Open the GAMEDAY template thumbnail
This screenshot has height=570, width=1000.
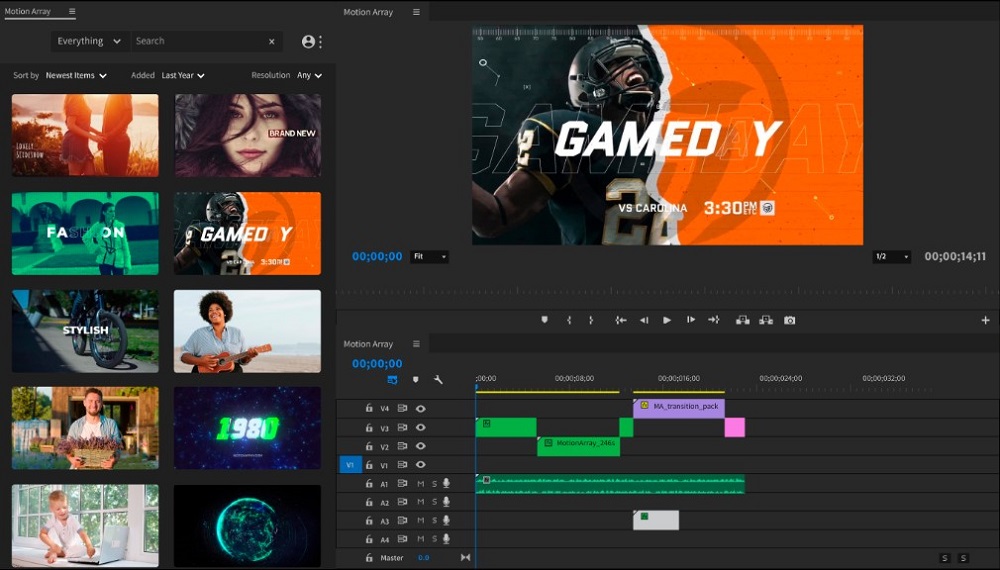(247, 233)
